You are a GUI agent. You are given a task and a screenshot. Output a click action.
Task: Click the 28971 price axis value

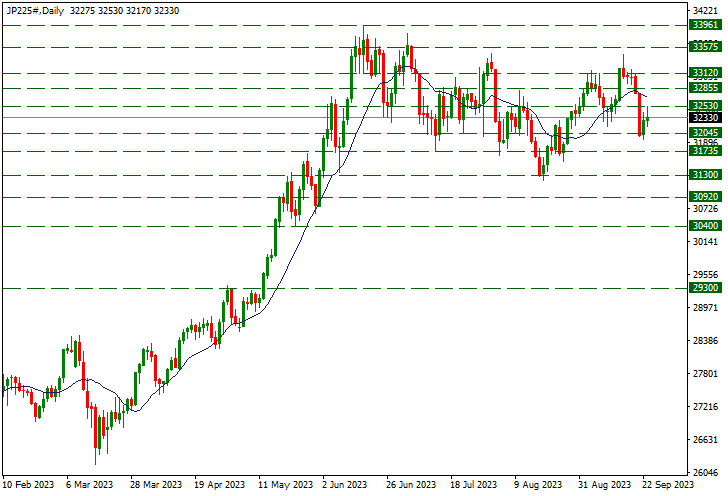(x=705, y=308)
